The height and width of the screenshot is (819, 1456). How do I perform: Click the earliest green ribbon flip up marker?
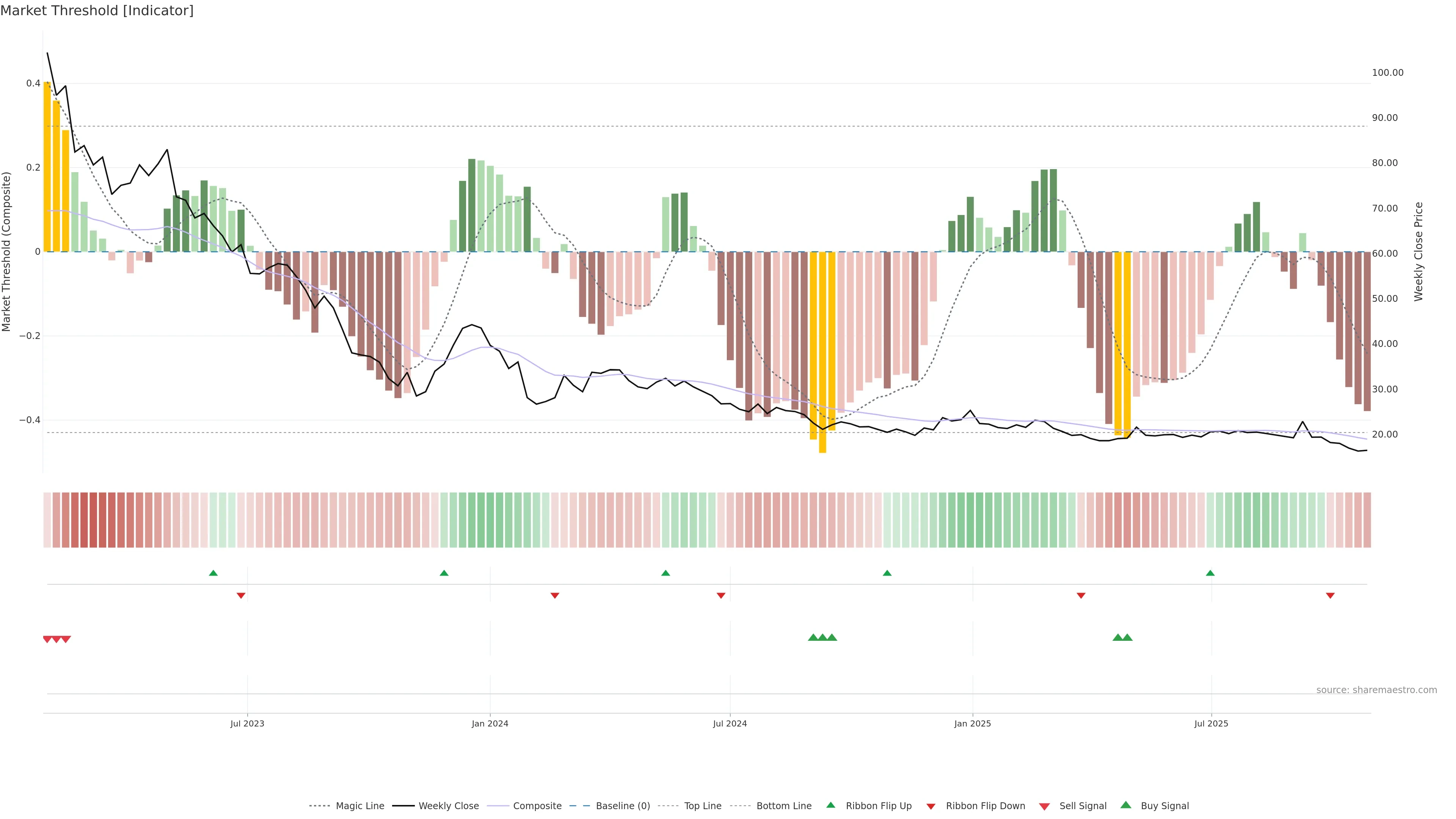tap(213, 573)
